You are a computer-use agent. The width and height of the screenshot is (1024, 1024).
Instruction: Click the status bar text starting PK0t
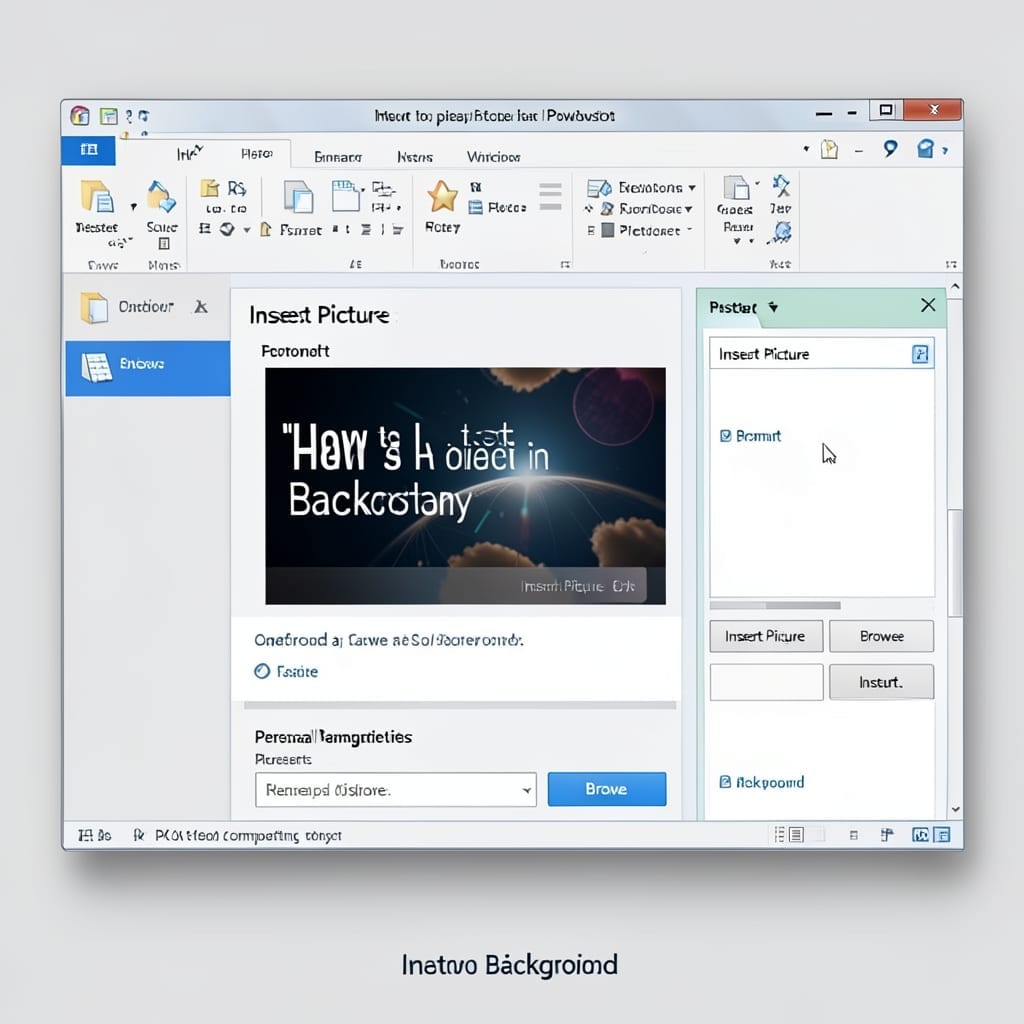[x=248, y=835]
